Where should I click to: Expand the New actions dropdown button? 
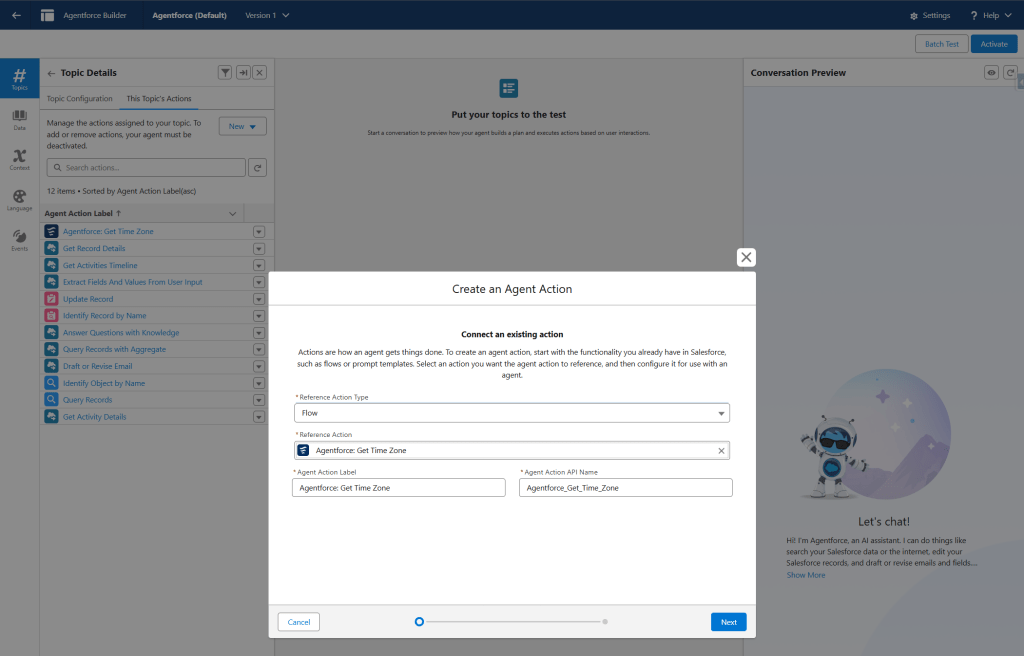(x=242, y=126)
